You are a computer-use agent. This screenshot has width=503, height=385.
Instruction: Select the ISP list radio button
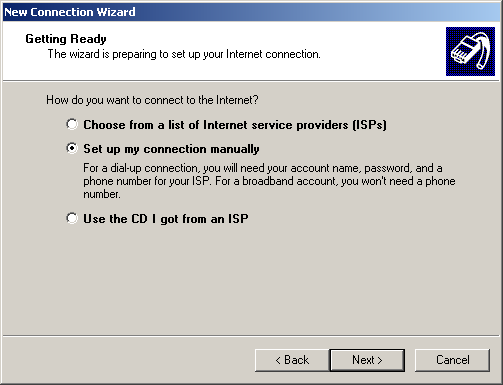72,124
